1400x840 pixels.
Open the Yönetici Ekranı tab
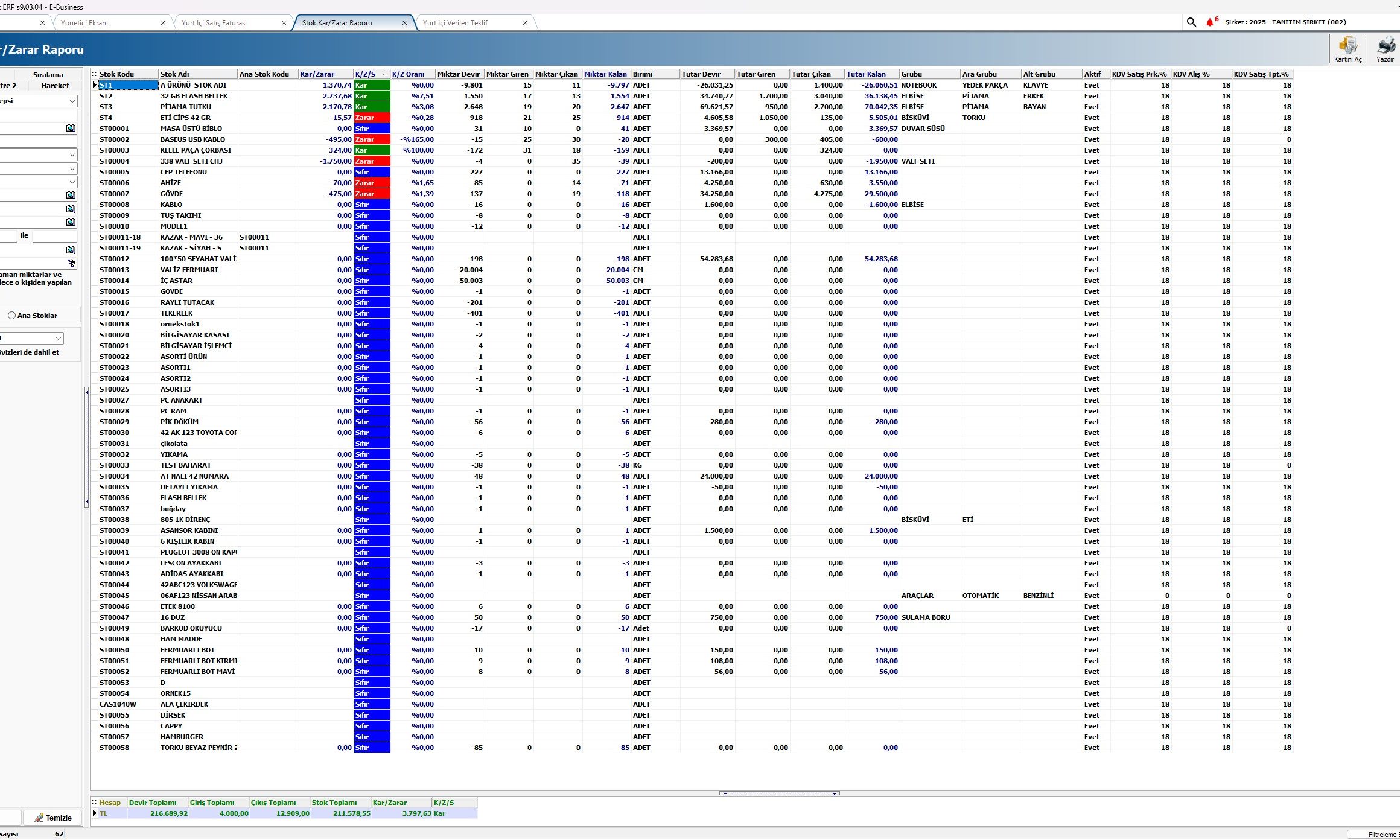click(x=84, y=23)
